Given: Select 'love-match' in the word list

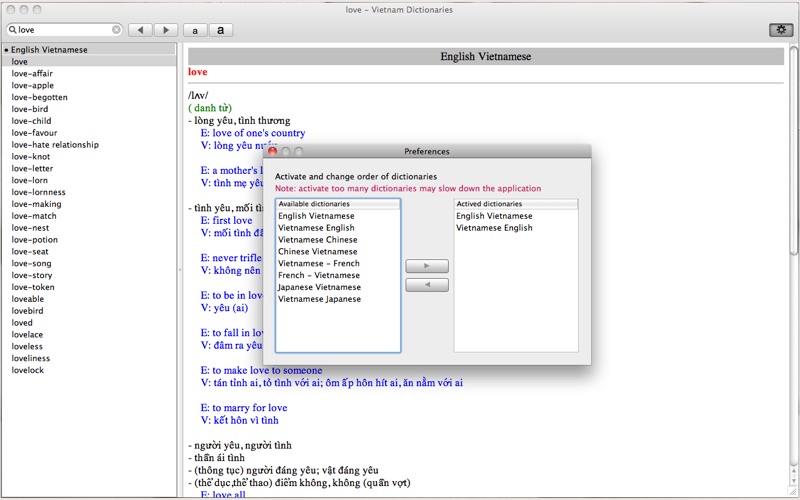Looking at the screenshot, I should coord(34,216).
